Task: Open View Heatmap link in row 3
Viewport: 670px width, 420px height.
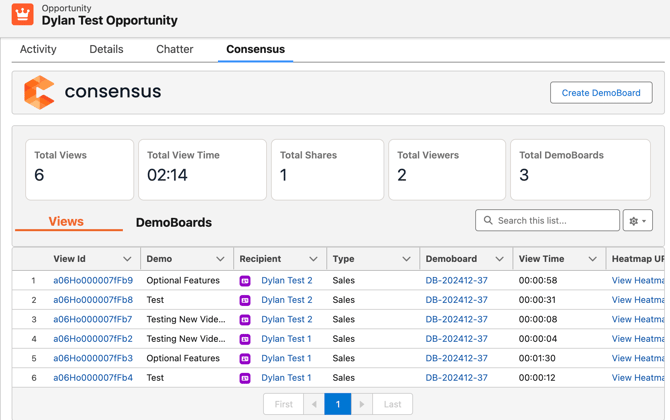Action: coord(638,320)
